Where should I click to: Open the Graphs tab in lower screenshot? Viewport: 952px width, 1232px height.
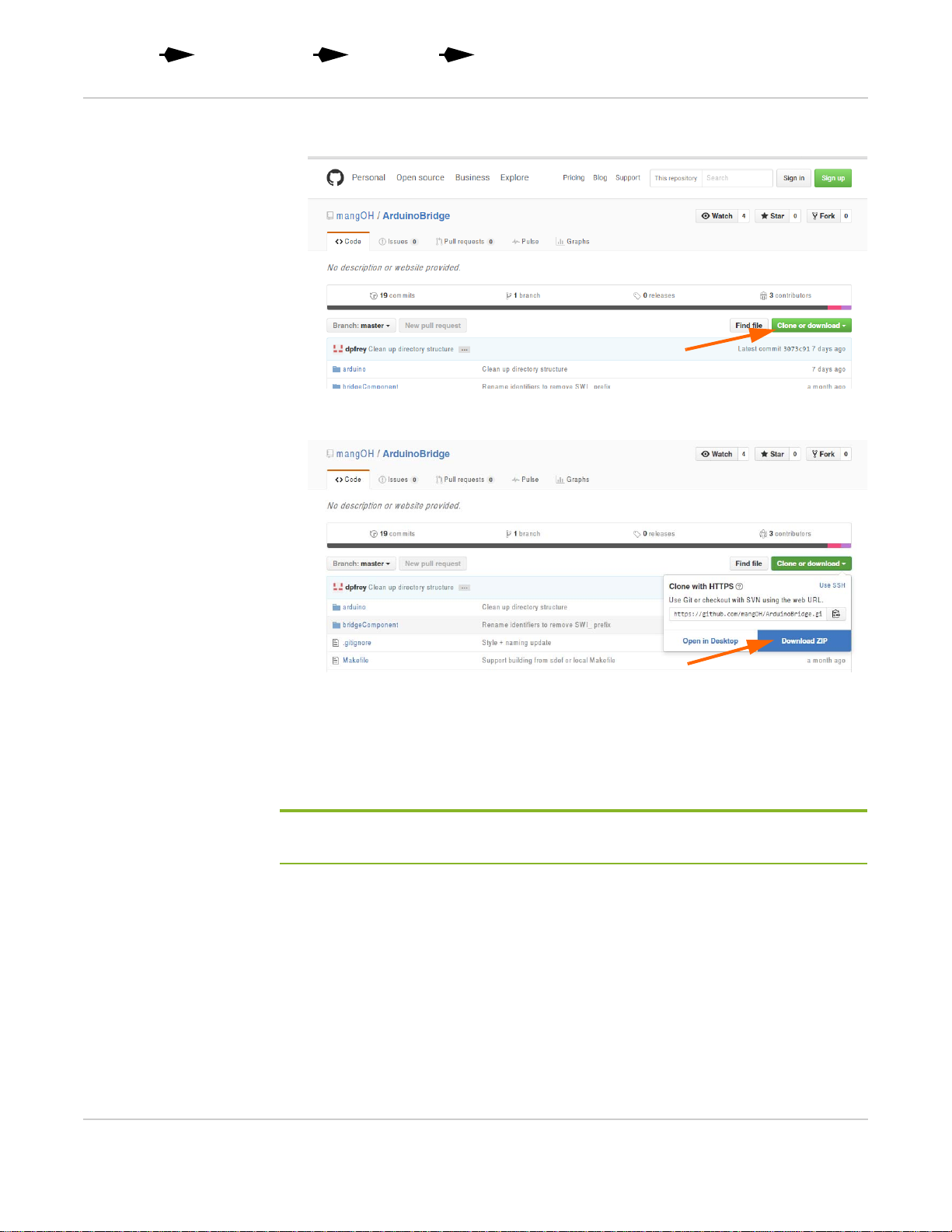pyautogui.click(x=573, y=480)
